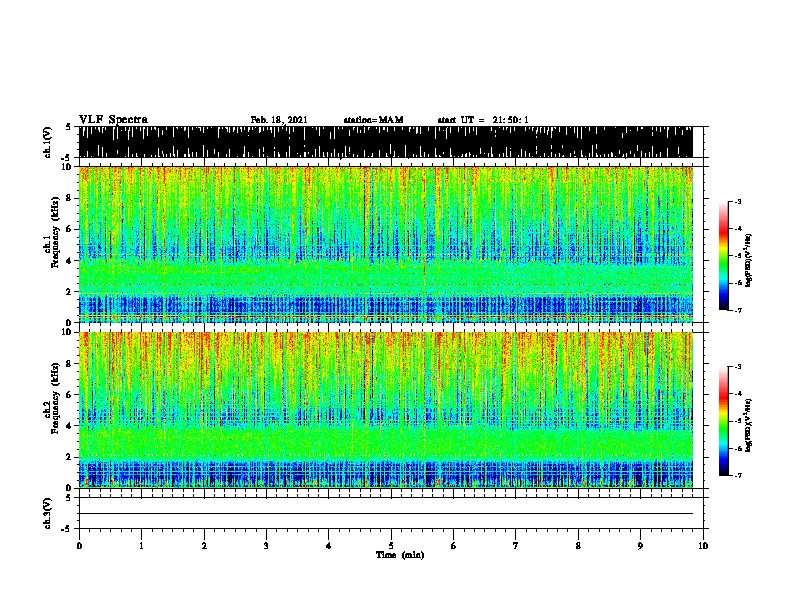
Task: Click the "ch.3(V)" axis label
Action: (x=48, y=514)
